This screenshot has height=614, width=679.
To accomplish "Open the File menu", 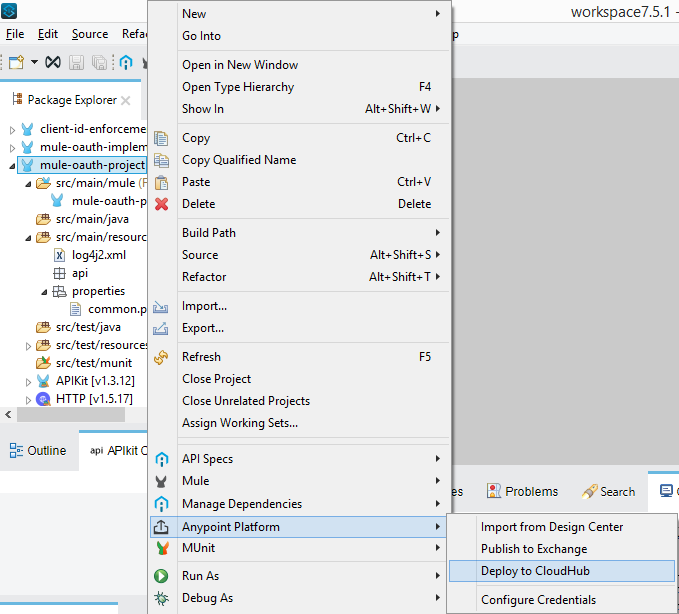I will [15, 34].
